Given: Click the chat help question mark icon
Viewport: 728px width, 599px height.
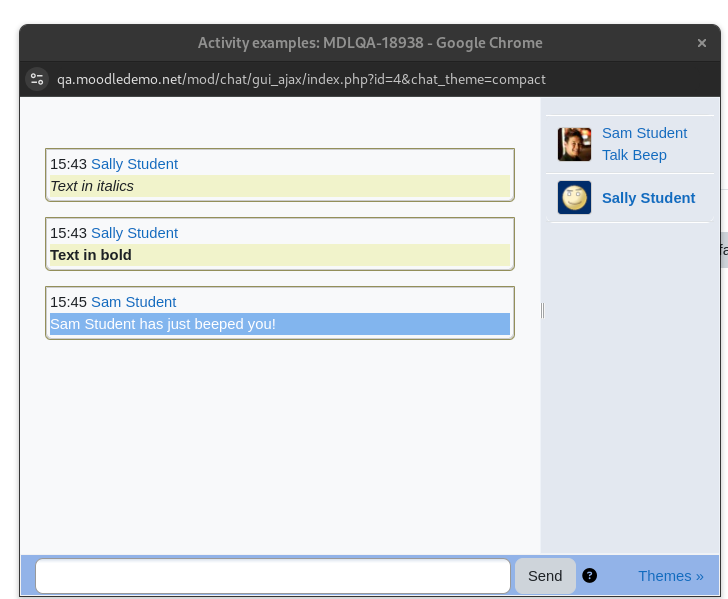Looking at the screenshot, I should tap(589, 576).
